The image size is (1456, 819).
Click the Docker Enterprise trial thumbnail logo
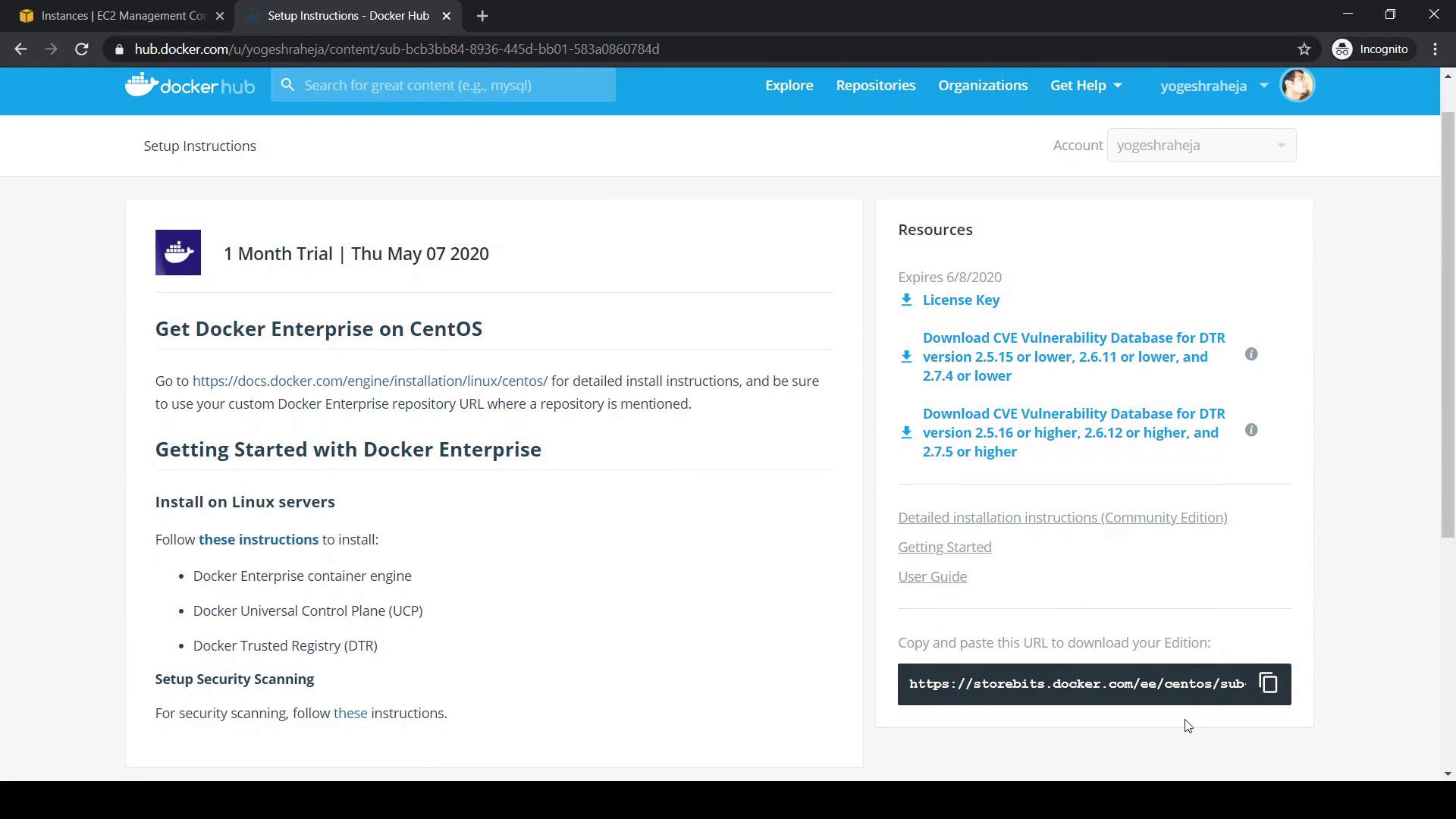(178, 253)
